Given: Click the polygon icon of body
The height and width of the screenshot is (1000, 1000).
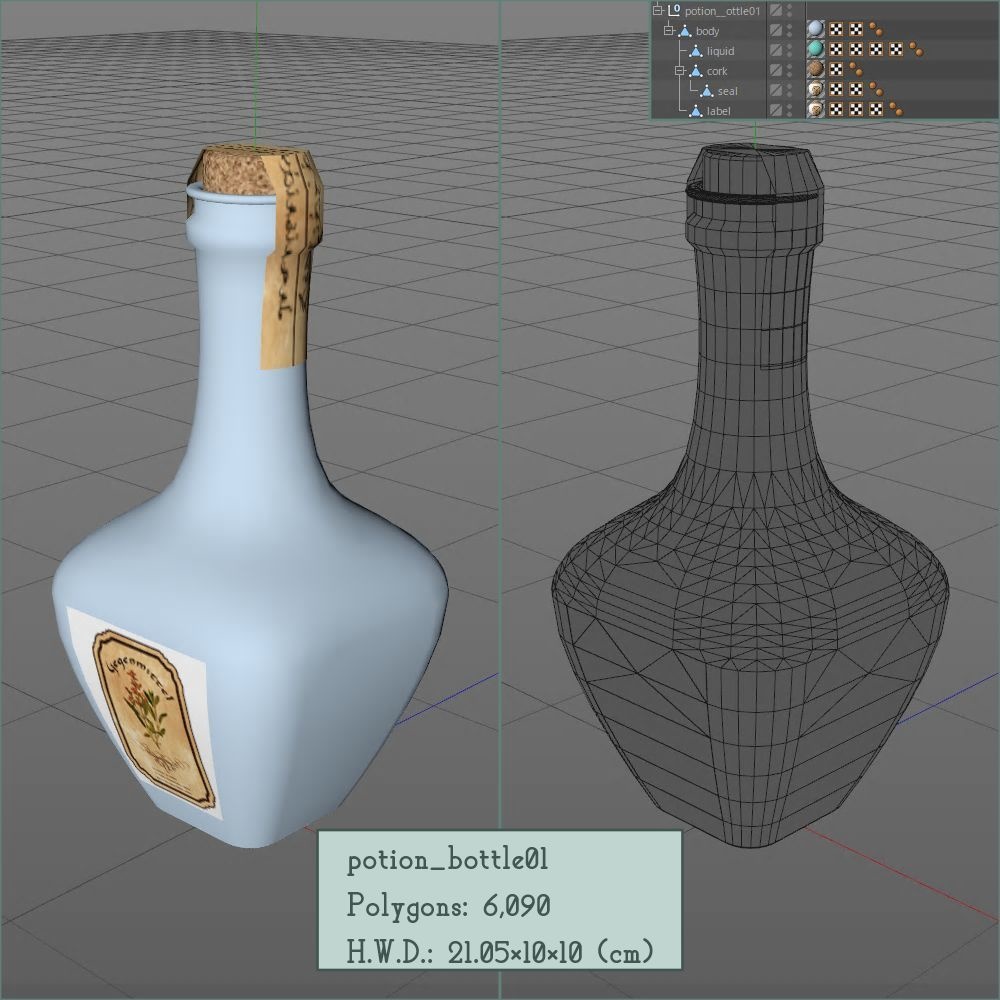Looking at the screenshot, I should [x=685, y=31].
